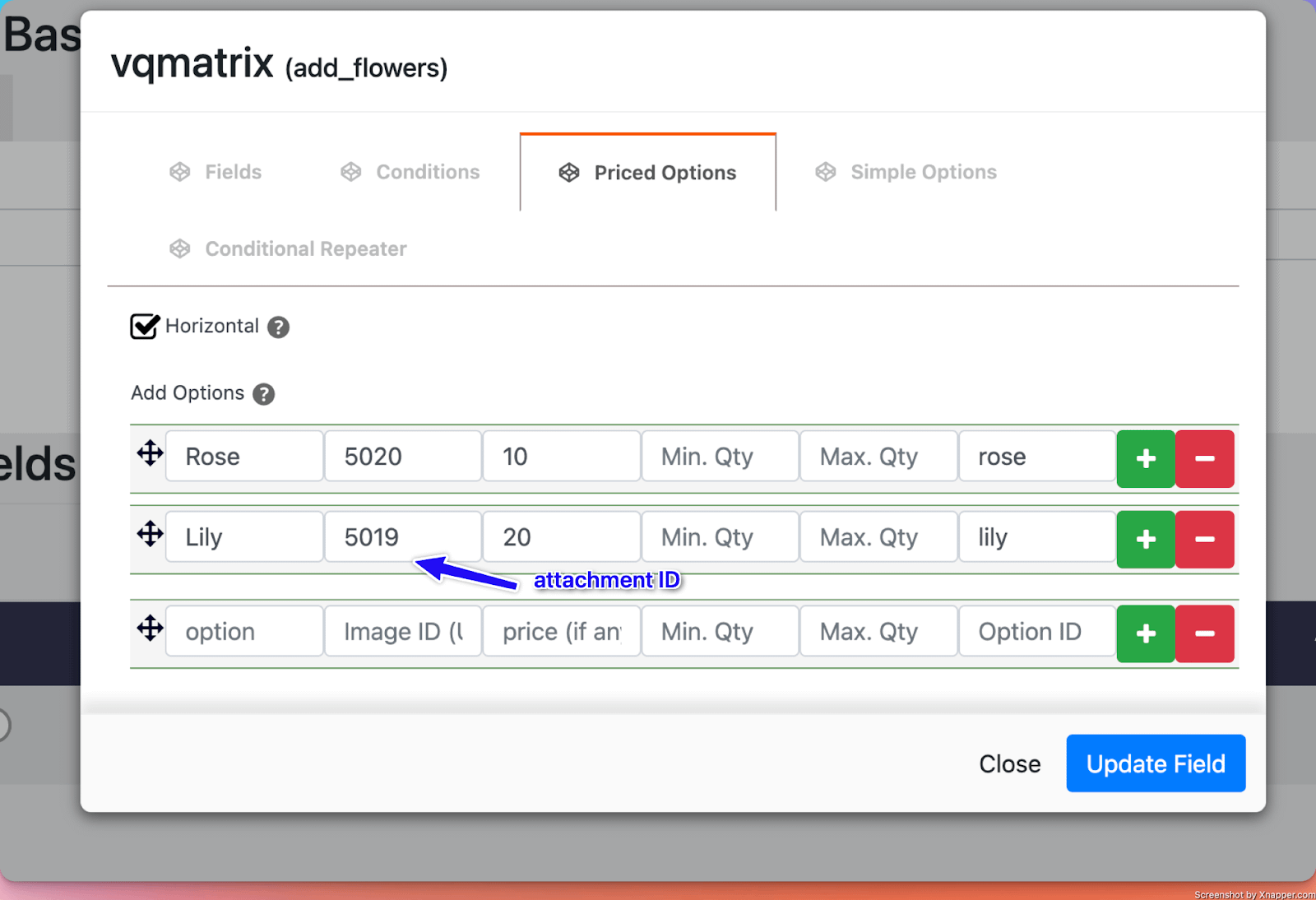
Task: Click the Update Field button
Action: (1155, 763)
